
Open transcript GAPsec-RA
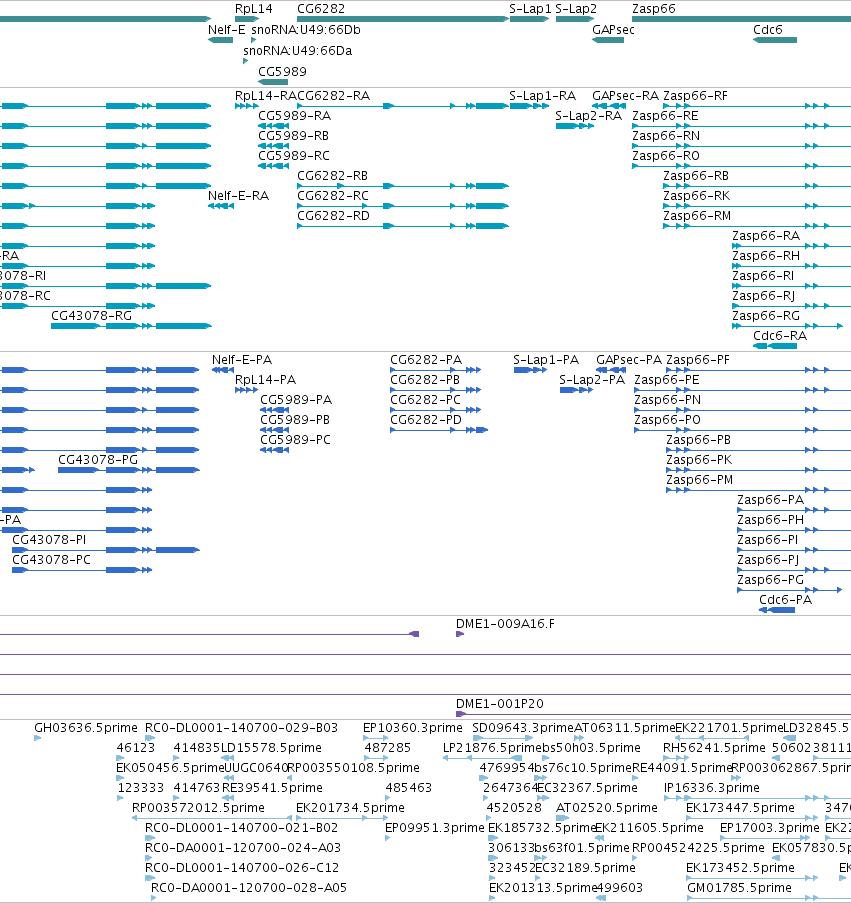pyautogui.click(x=625, y=96)
